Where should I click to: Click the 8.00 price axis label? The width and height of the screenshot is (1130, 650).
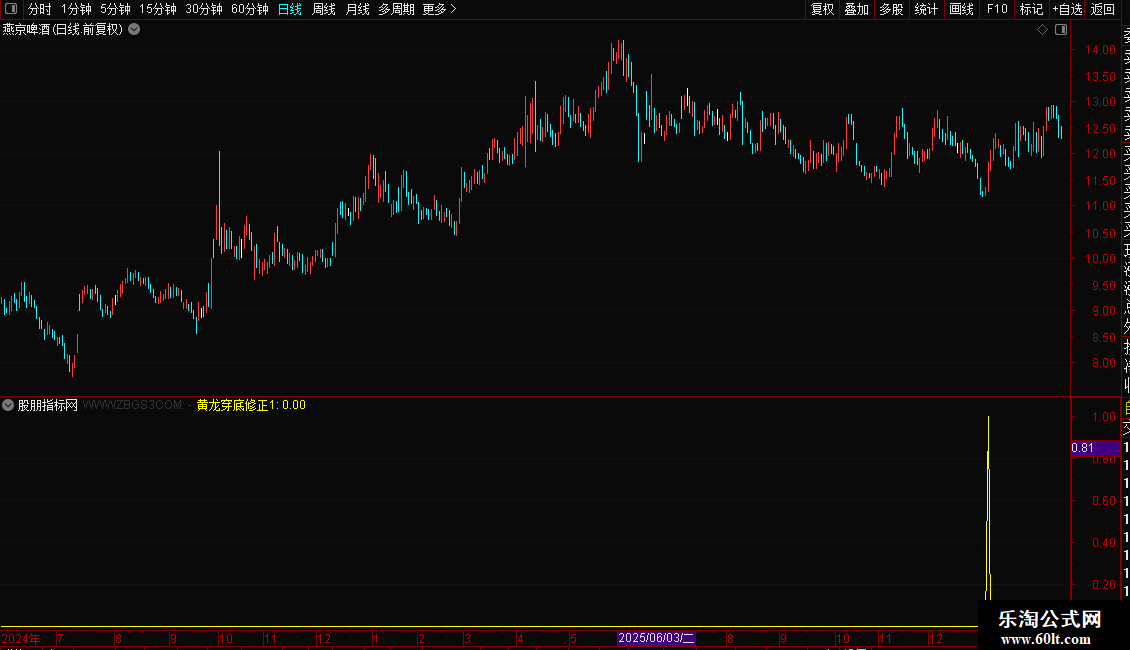(1103, 363)
